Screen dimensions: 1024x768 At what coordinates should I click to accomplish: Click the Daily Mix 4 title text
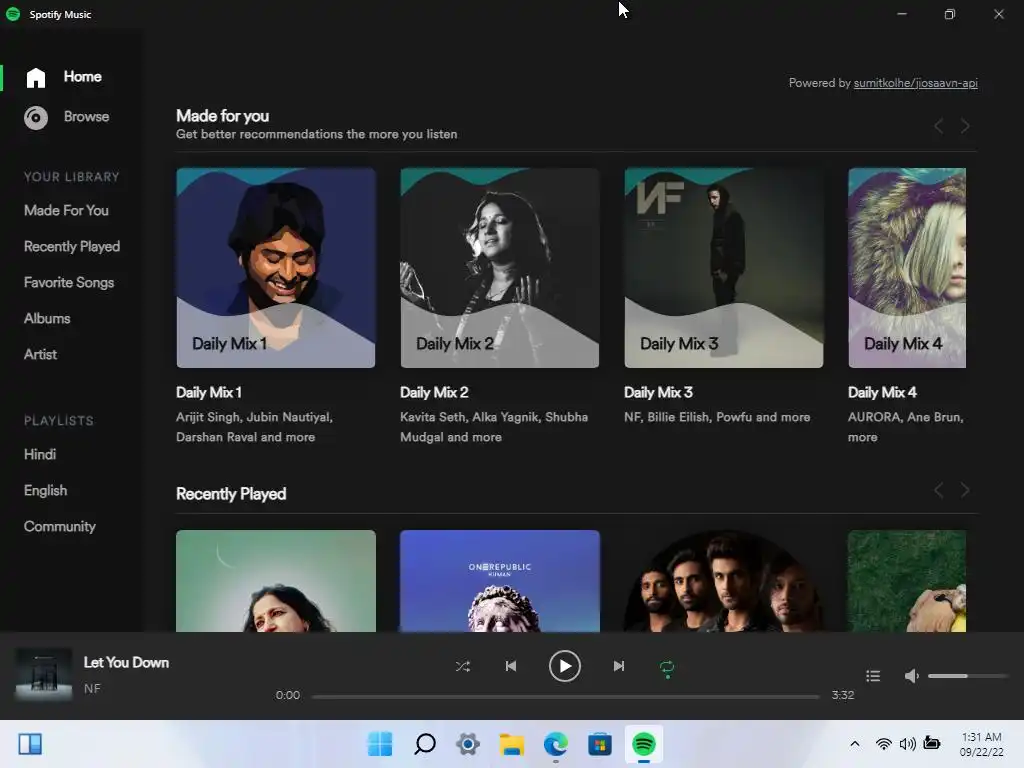tap(882, 392)
